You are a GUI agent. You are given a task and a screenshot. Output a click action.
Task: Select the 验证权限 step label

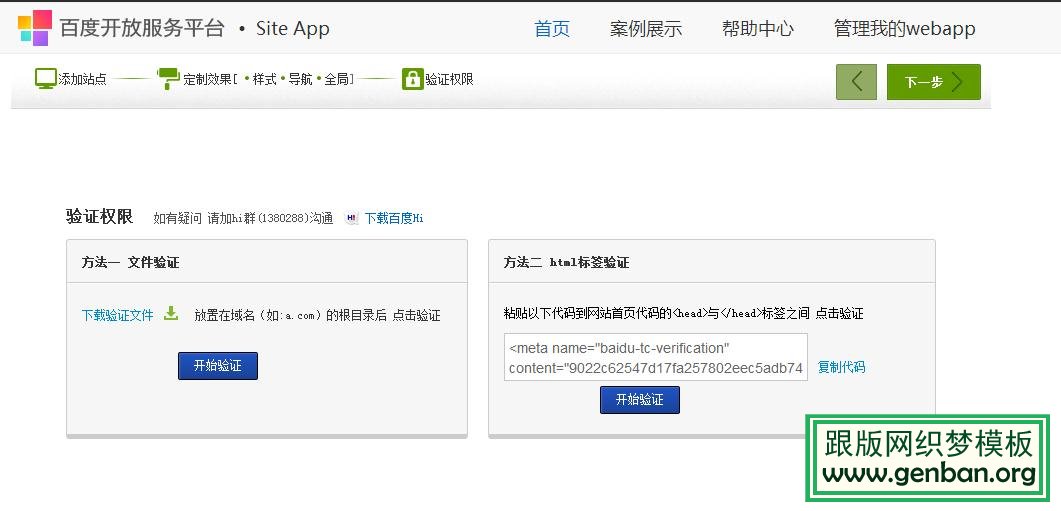(x=449, y=79)
